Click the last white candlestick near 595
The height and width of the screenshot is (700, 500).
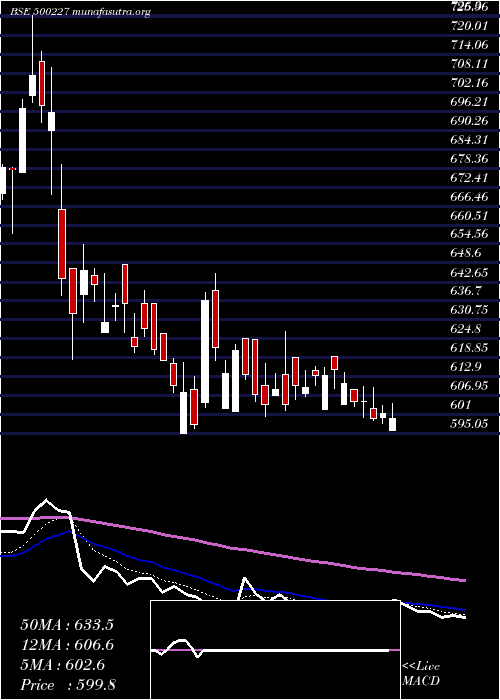click(392, 425)
